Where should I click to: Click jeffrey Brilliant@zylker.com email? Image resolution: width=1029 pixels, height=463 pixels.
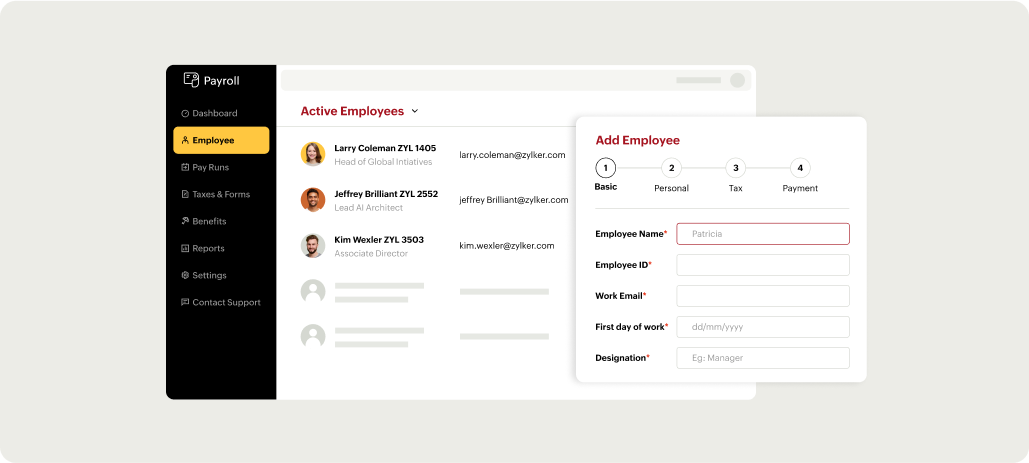(514, 200)
